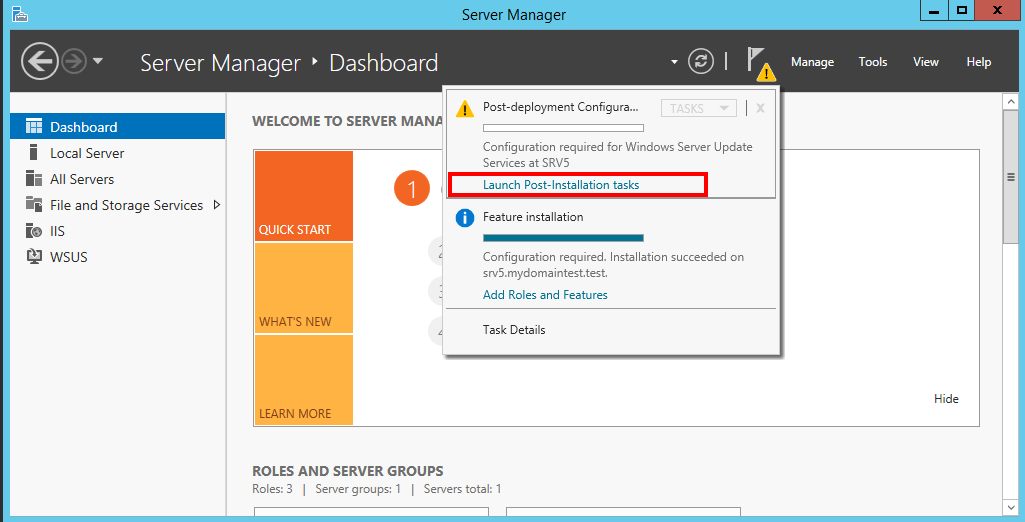Click the Server Manager title bar icon

coord(20,14)
